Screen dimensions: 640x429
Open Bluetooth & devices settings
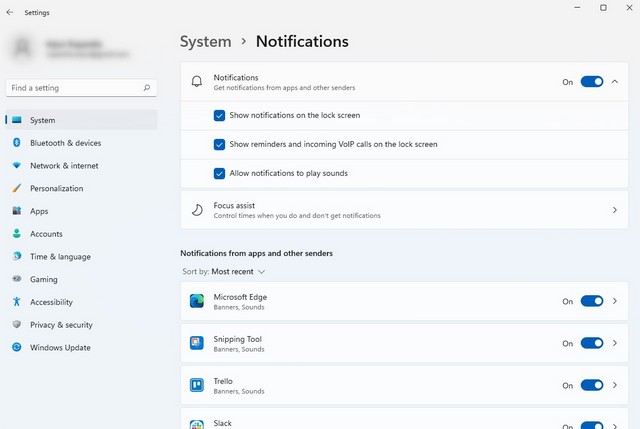(x=82, y=143)
